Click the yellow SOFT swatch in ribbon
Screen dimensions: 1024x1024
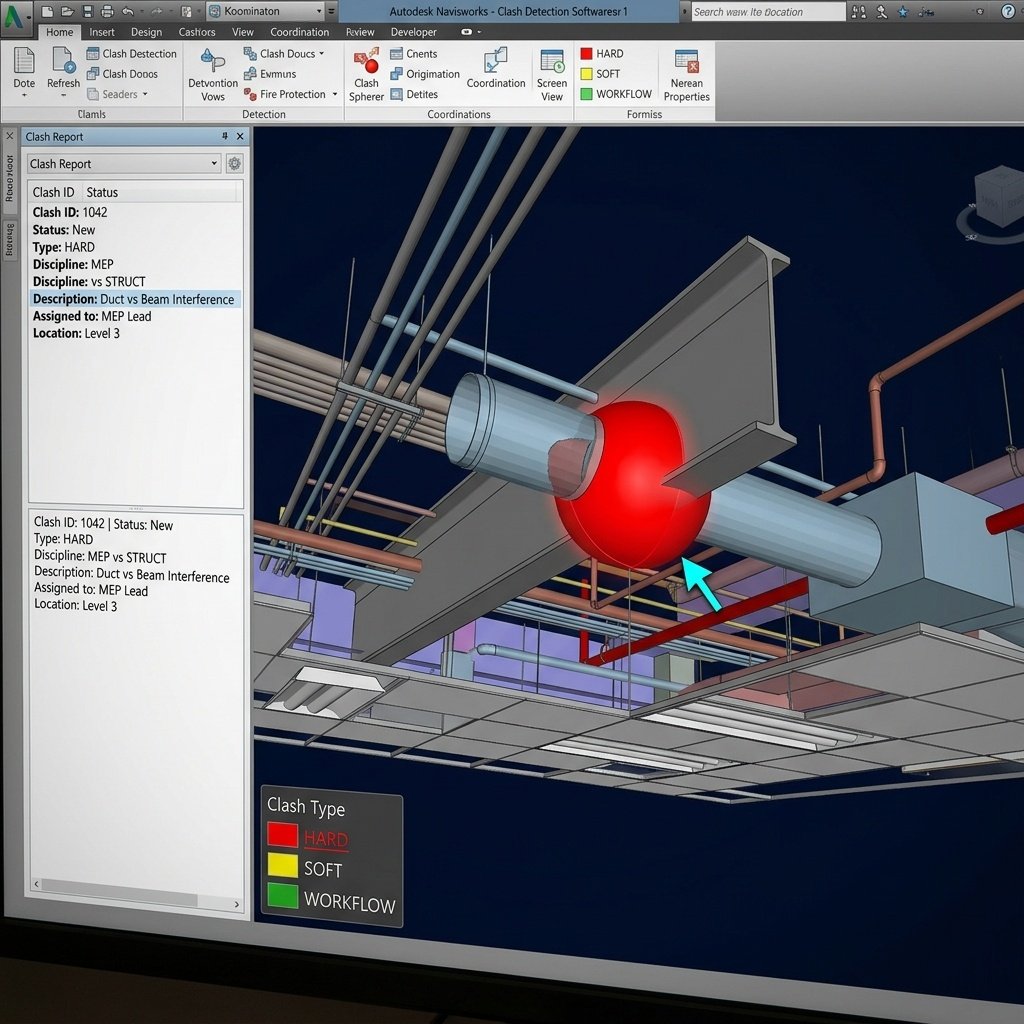pyautogui.click(x=586, y=74)
